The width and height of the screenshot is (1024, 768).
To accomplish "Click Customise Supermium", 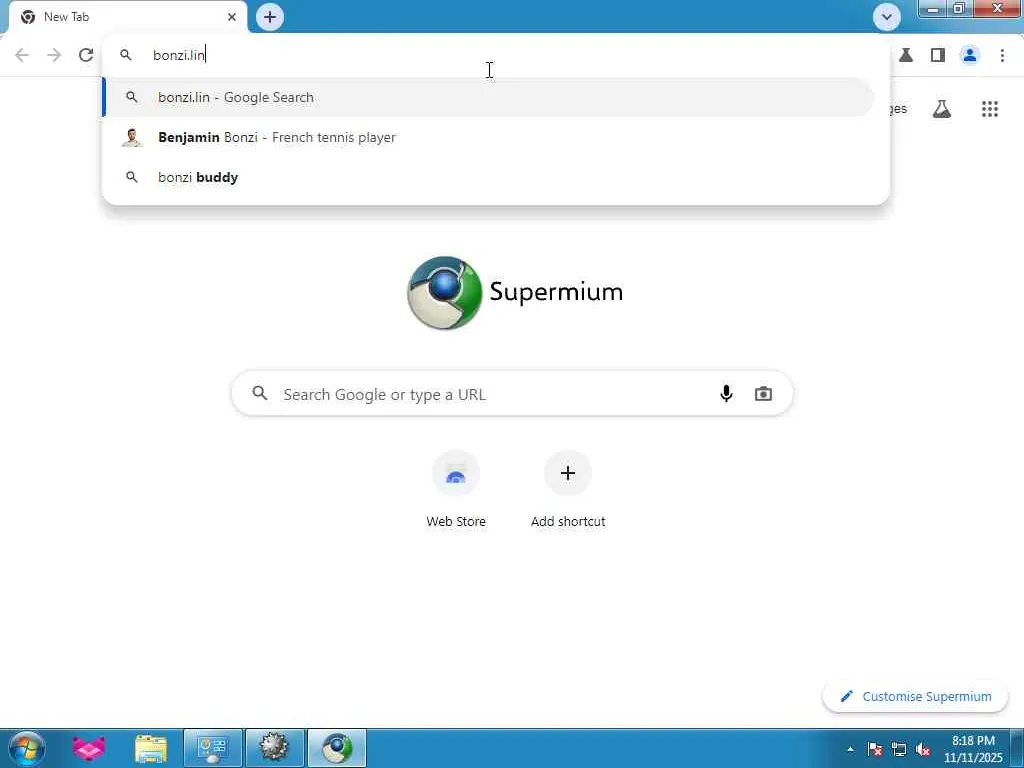I will click(916, 696).
